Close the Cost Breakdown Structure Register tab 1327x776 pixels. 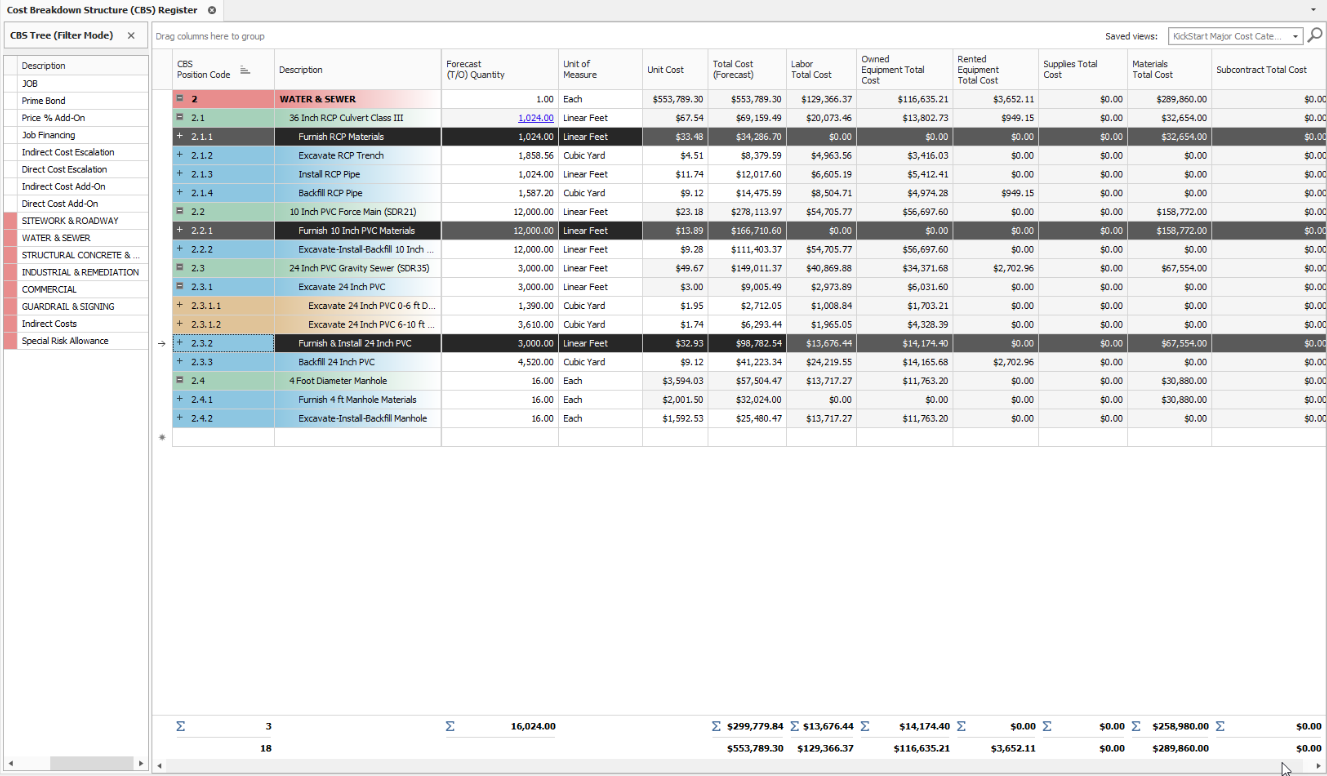212,10
